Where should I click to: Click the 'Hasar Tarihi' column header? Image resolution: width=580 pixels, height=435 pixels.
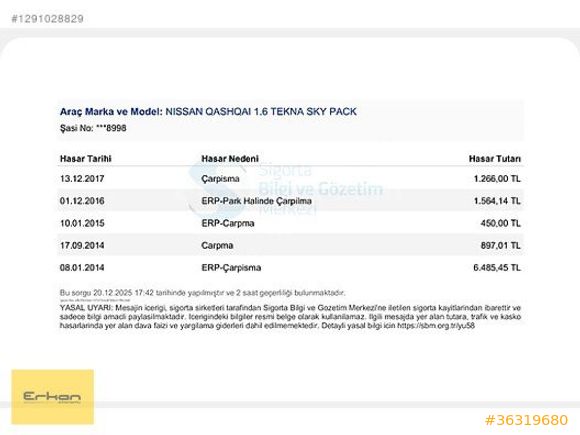(x=85, y=159)
